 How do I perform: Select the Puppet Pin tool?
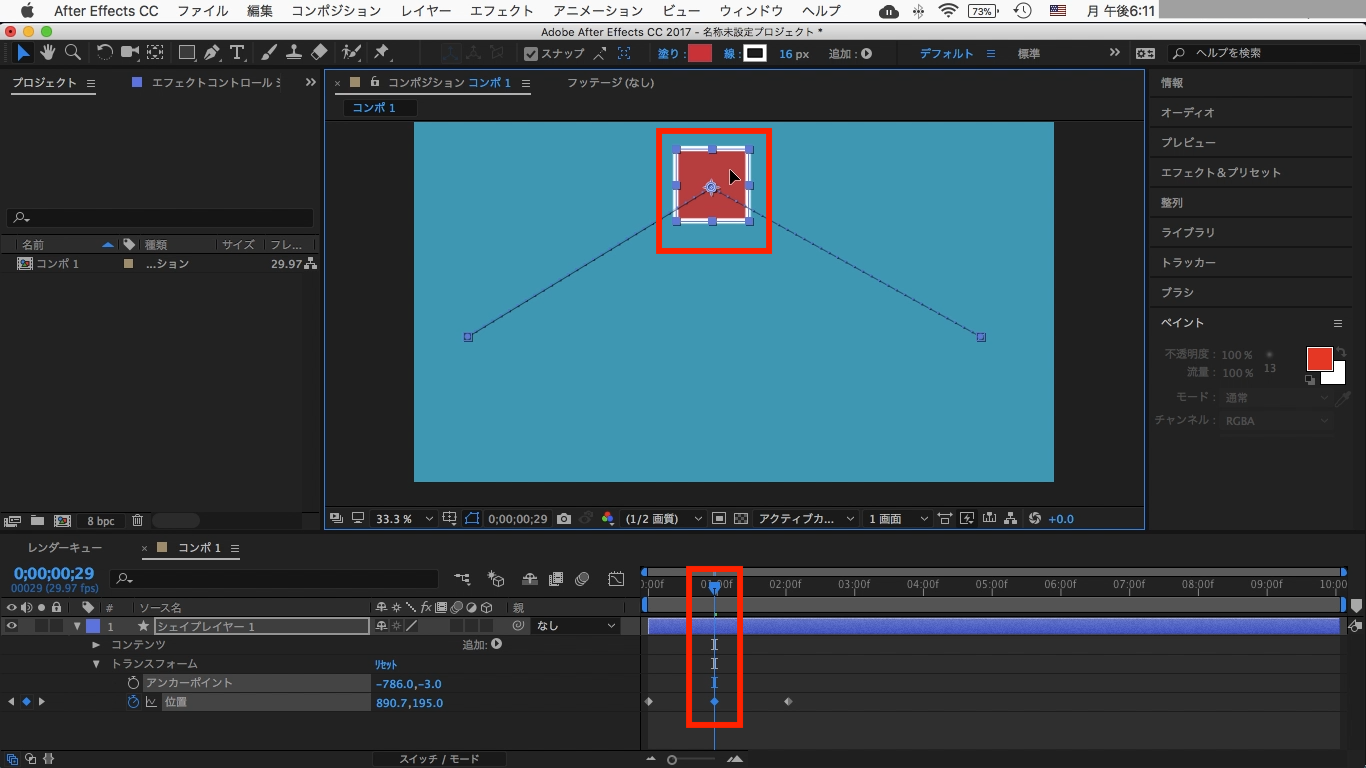pos(381,53)
